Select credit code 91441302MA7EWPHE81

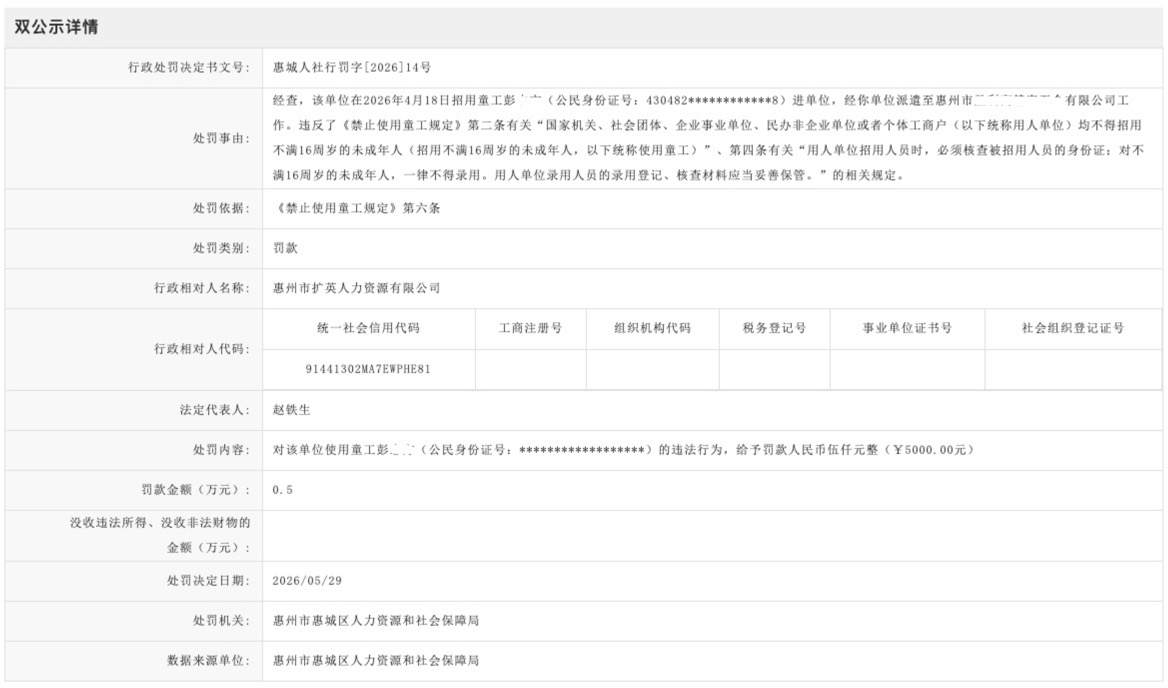click(x=368, y=369)
